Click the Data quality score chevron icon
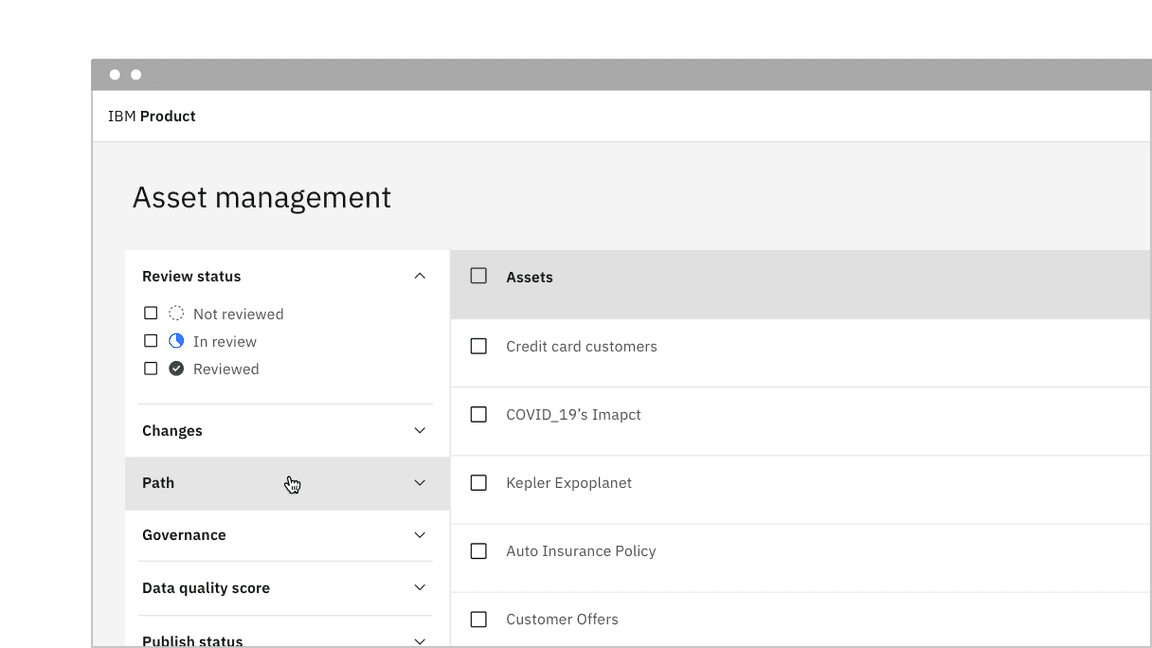Viewport: 1152px width, 648px height. [x=420, y=588]
